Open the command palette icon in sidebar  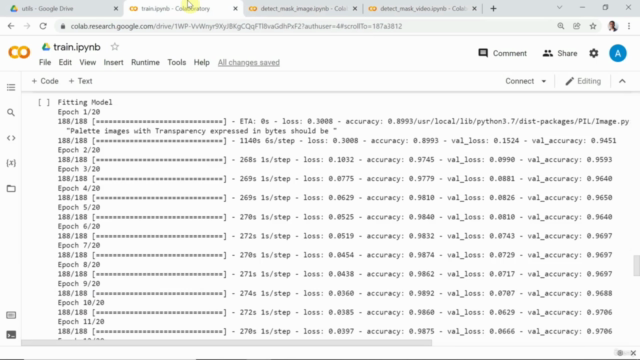click(x=11, y=315)
